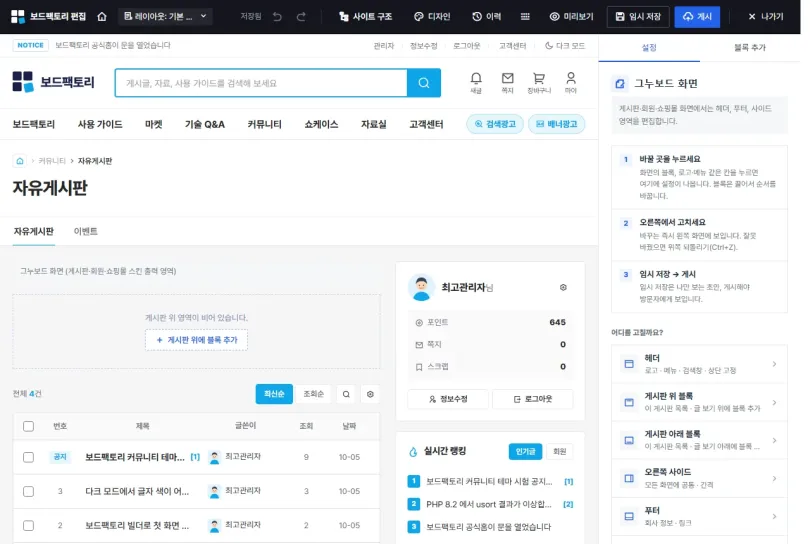This screenshot has width=810, height=544.
Task: Click the gear icon beside 최고관리자
Action: click(x=563, y=287)
